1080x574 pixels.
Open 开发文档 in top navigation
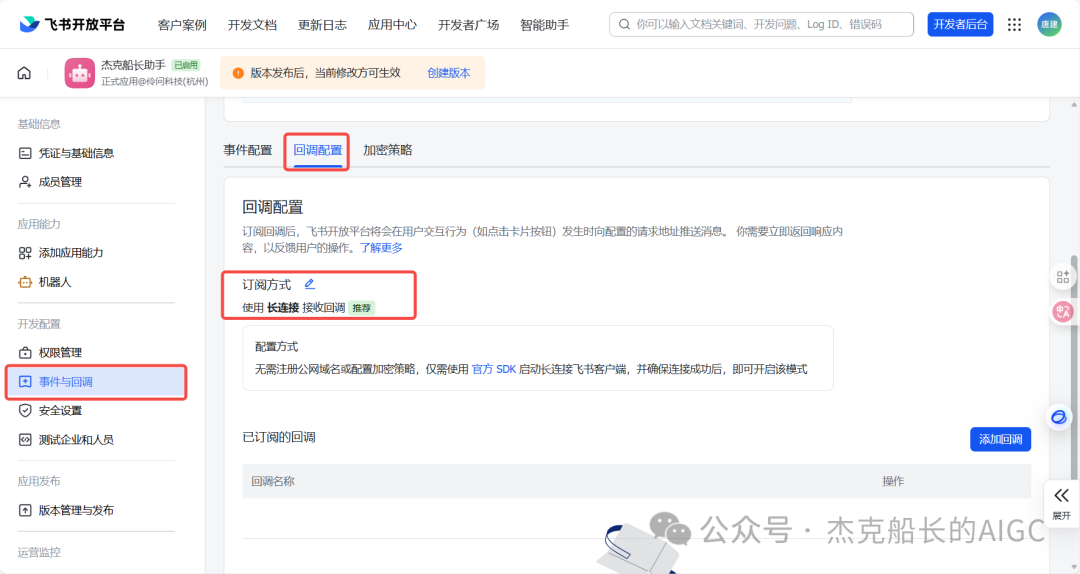pos(252,25)
